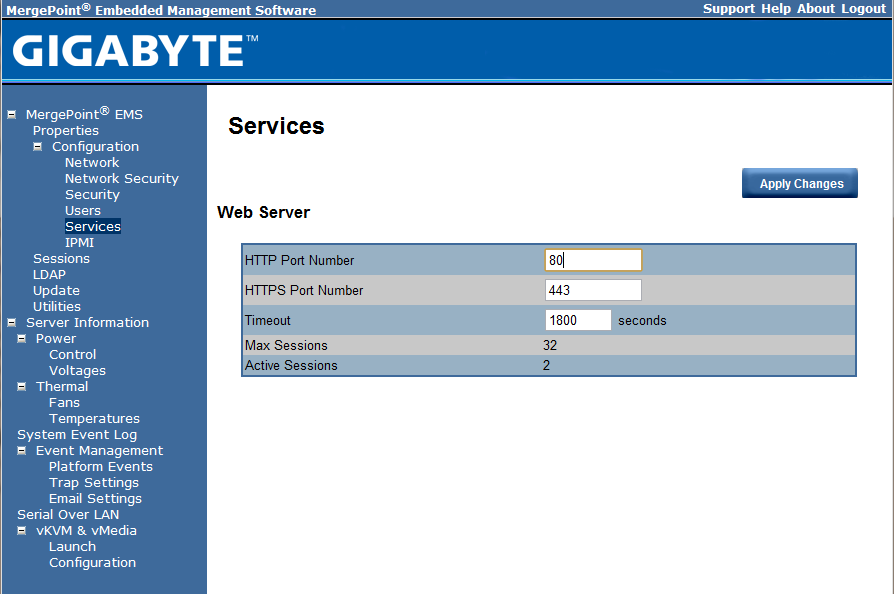Collapse the Configuration tree node

(38, 147)
